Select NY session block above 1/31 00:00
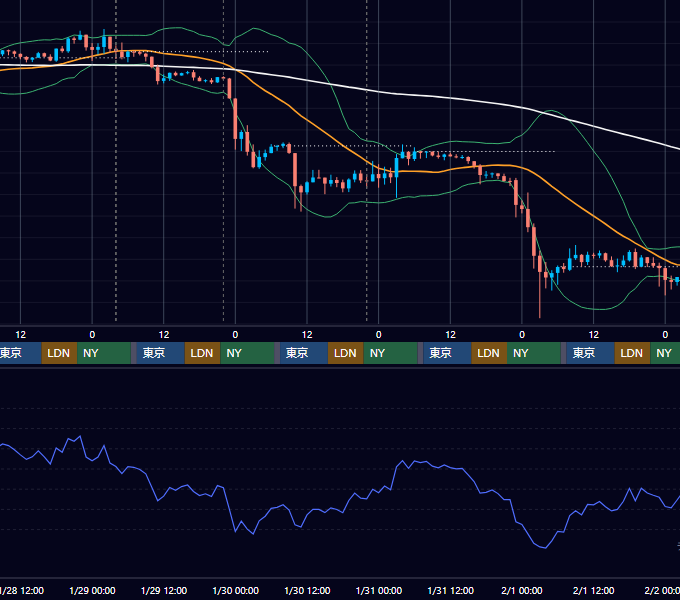 (390, 353)
